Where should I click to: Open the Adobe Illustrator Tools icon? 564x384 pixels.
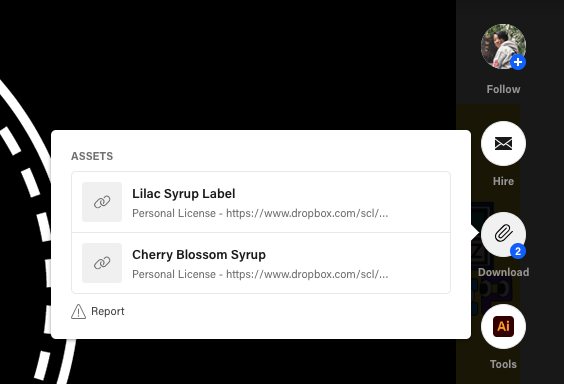(503, 326)
